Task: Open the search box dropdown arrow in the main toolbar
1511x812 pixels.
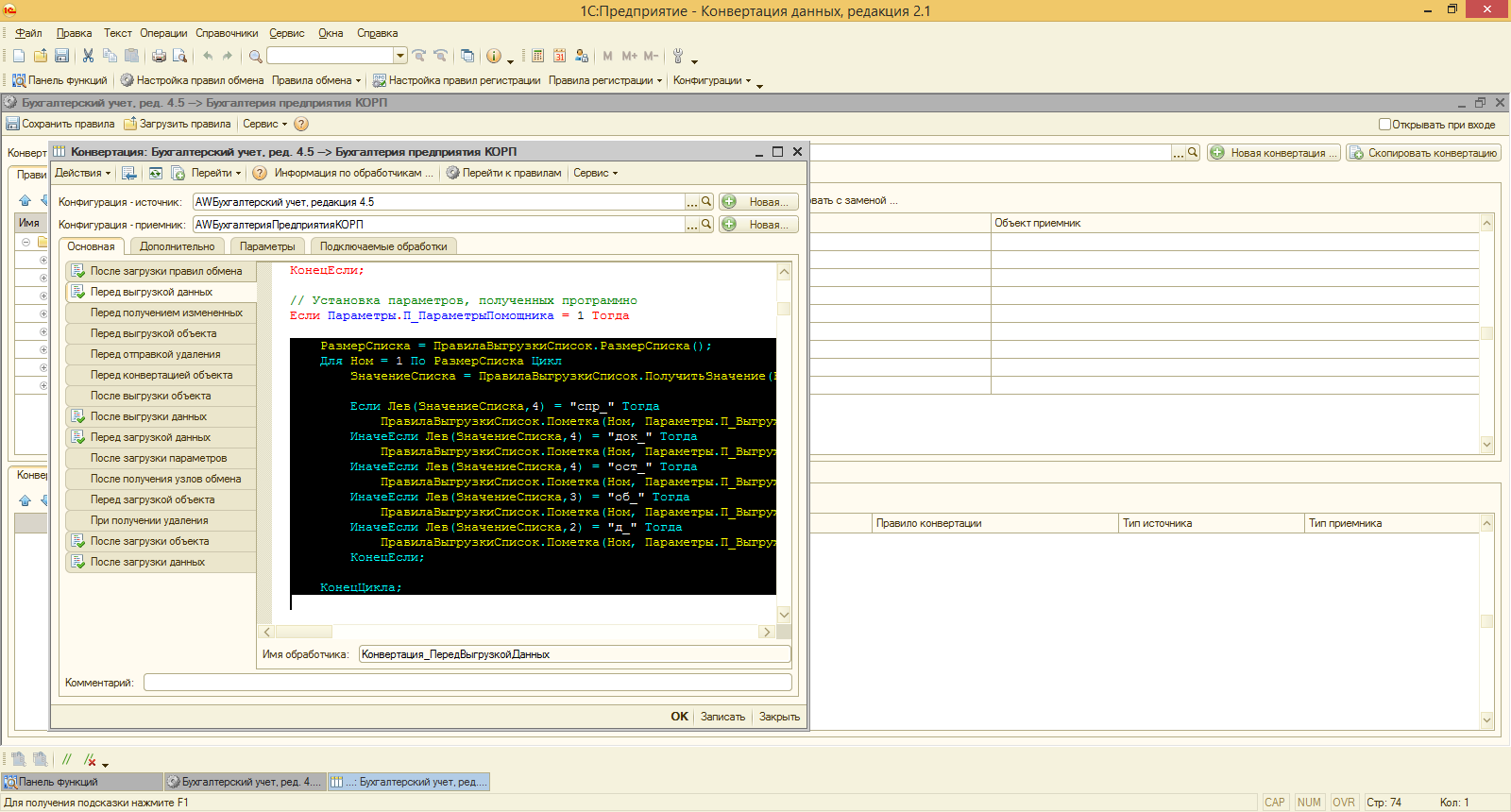Action: (400, 56)
